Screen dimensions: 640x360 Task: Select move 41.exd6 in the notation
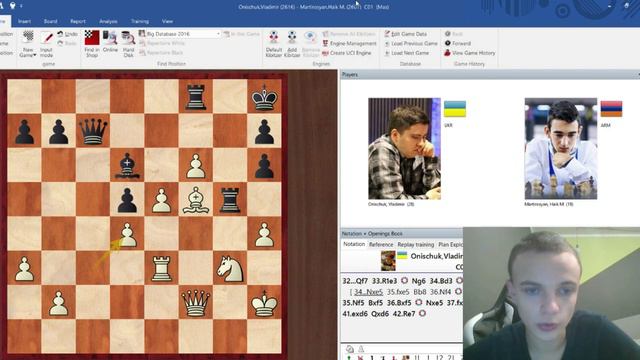355,314
